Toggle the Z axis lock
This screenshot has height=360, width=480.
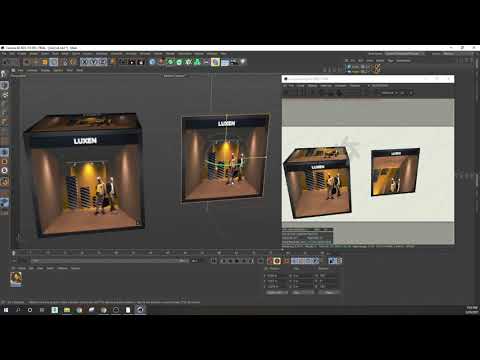tap(103, 62)
